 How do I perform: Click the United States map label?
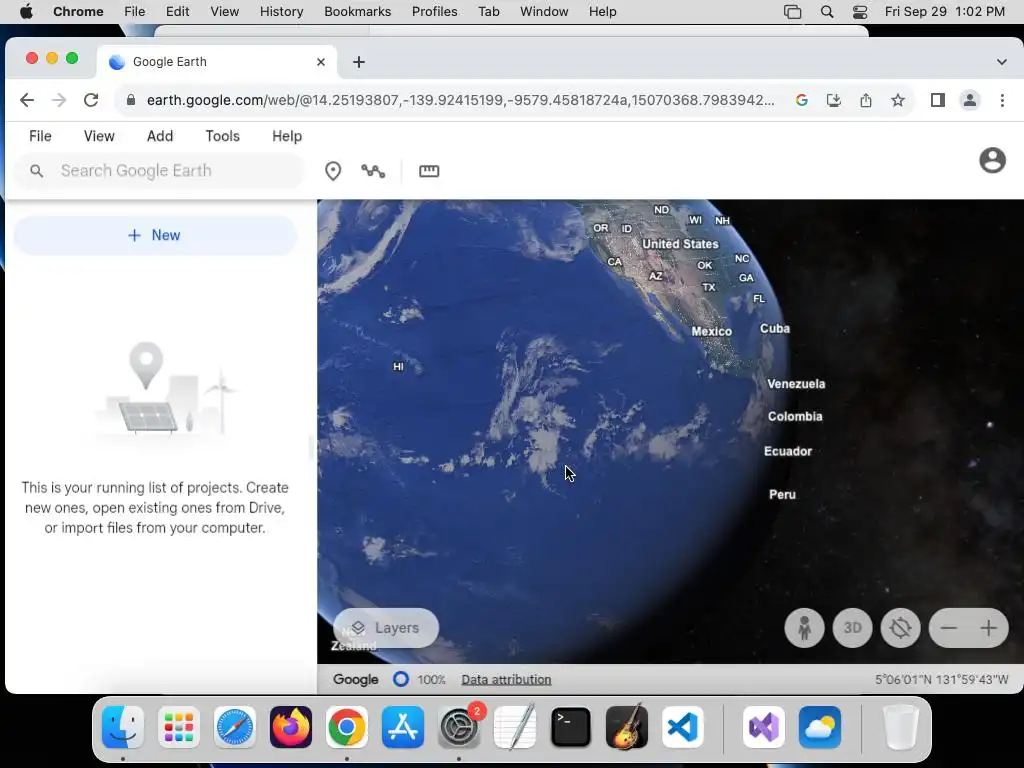tap(680, 244)
